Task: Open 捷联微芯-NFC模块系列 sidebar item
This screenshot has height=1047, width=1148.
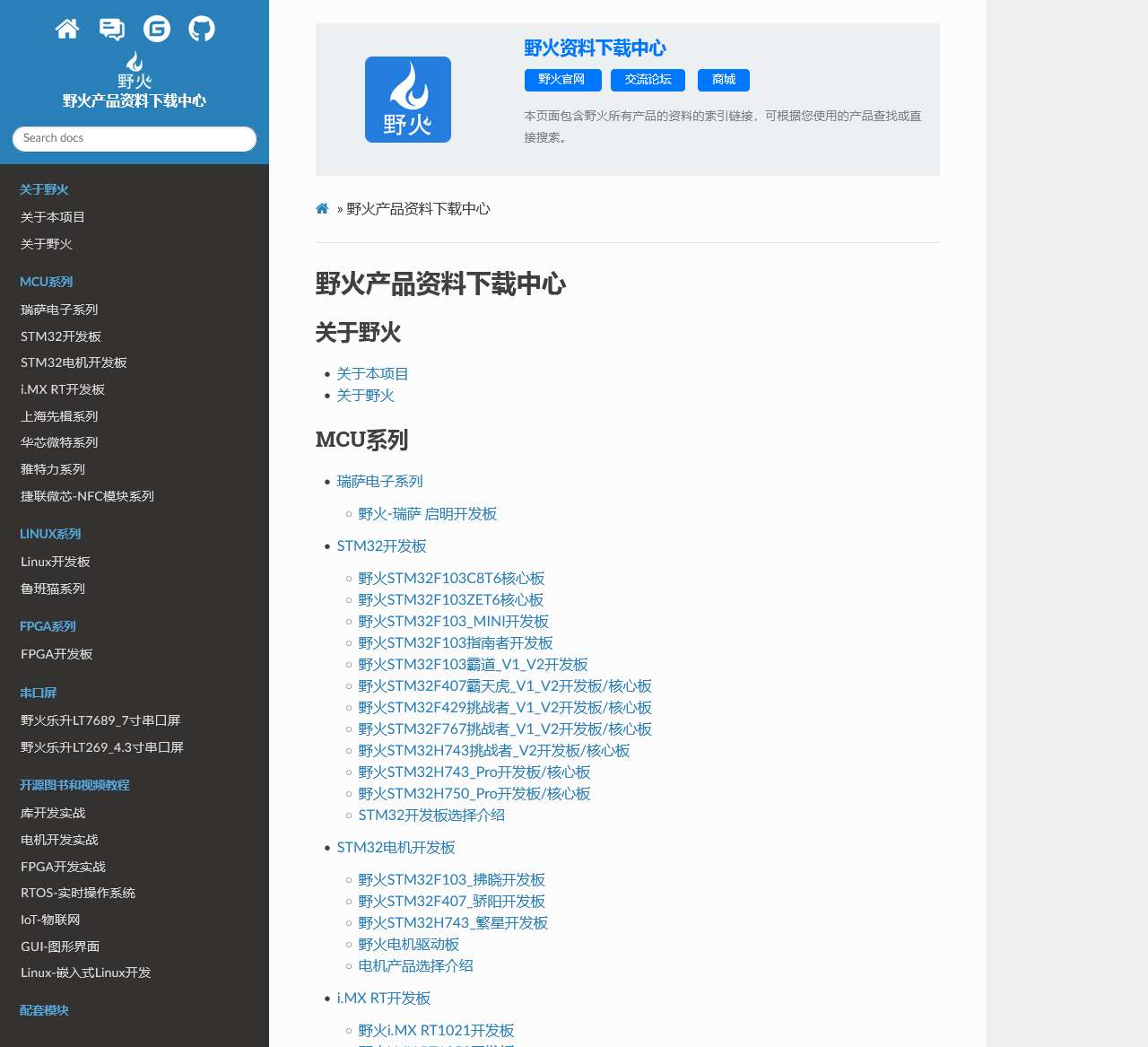Action: (88, 496)
